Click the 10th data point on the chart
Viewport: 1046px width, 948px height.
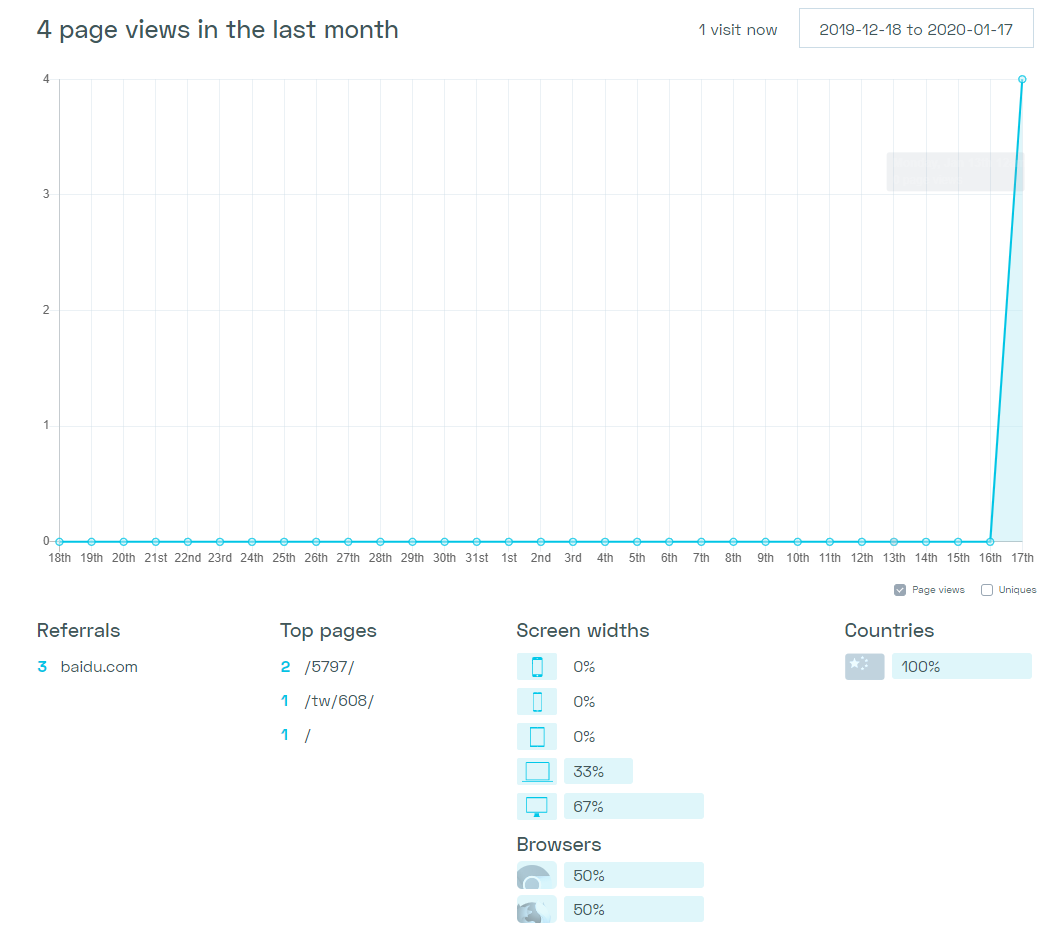(797, 542)
